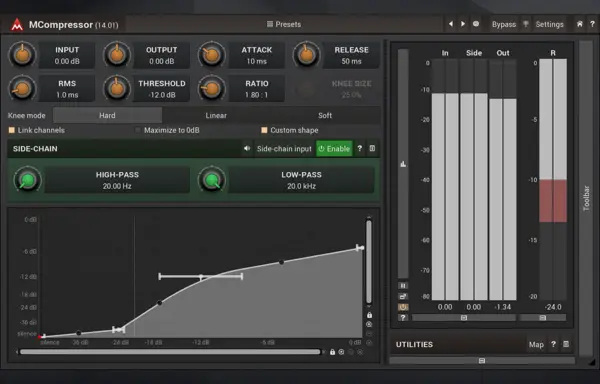Click the In/Side/Out meter collapse bar
Screen dimensions: 600x384
(x=464, y=318)
